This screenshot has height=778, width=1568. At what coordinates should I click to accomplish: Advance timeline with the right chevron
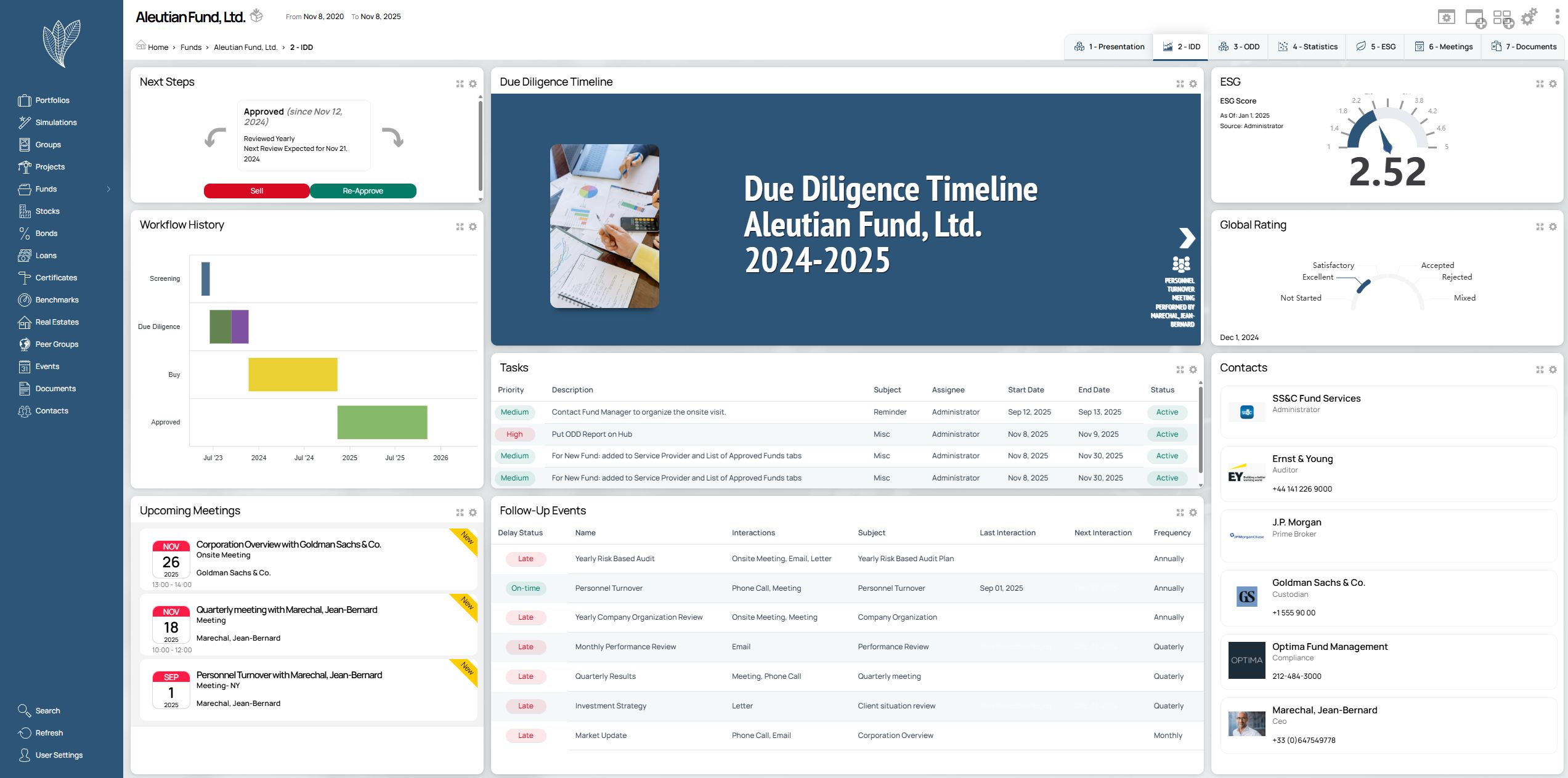[x=1187, y=238]
